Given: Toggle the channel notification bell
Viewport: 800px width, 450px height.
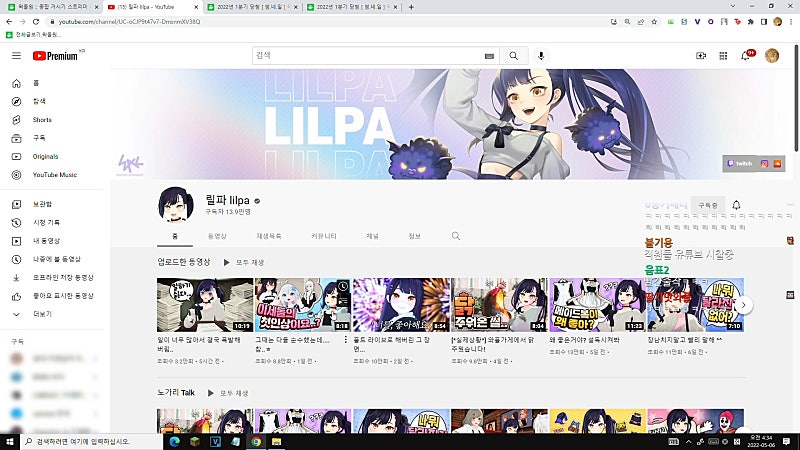Looking at the screenshot, I should (x=736, y=205).
